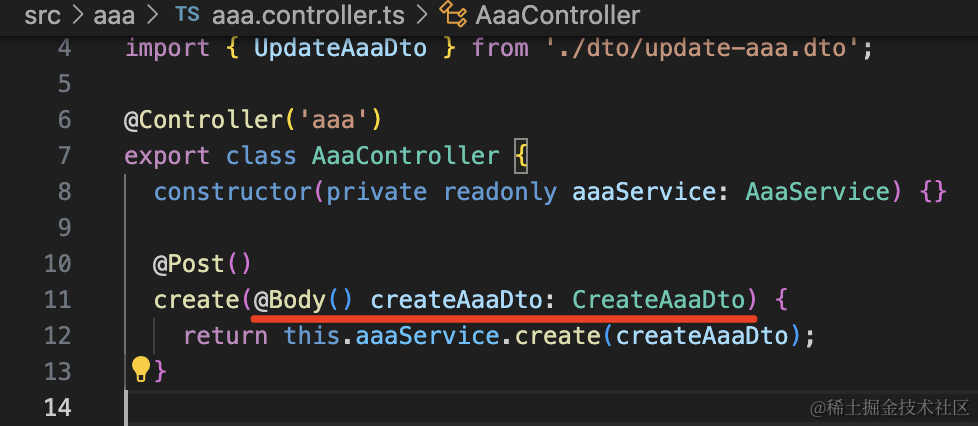Click the TS file icon in breadcrumb

coord(187,15)
